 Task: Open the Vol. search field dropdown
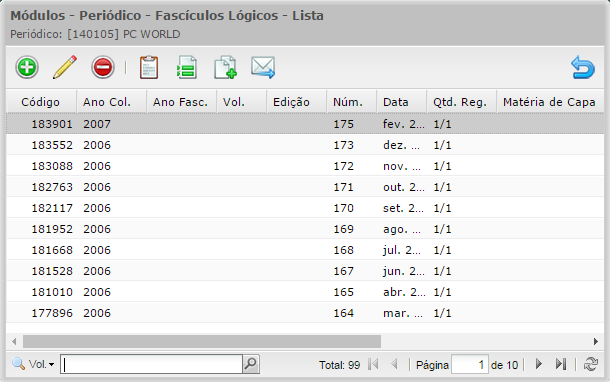(41, 364)
